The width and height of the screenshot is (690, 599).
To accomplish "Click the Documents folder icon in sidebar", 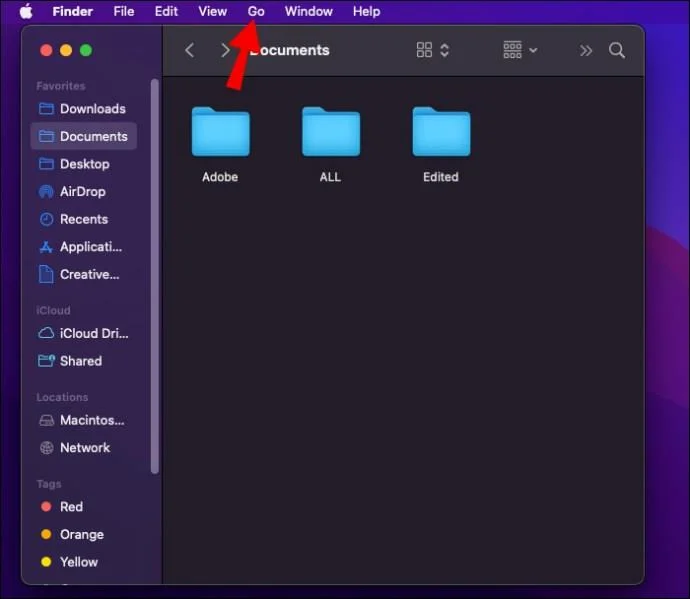I will tap(46, 136).
